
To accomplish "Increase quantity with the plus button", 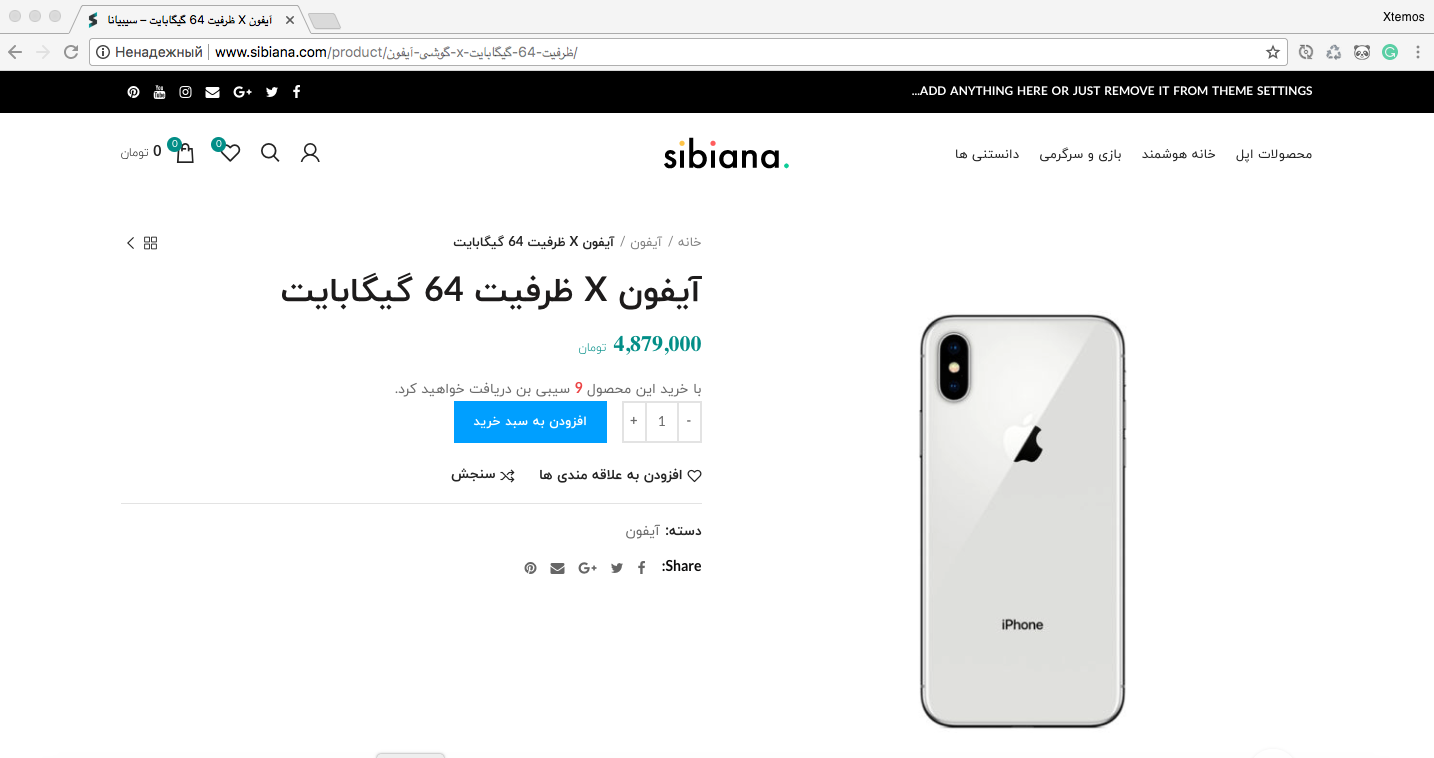I will tap(634, 422).
